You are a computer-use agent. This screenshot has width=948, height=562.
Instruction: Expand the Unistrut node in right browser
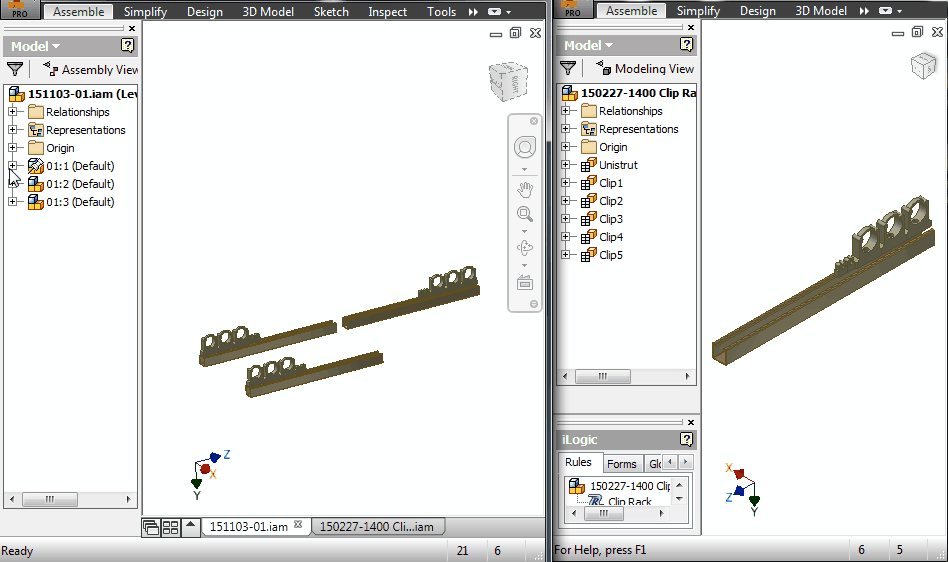[565, 164]
